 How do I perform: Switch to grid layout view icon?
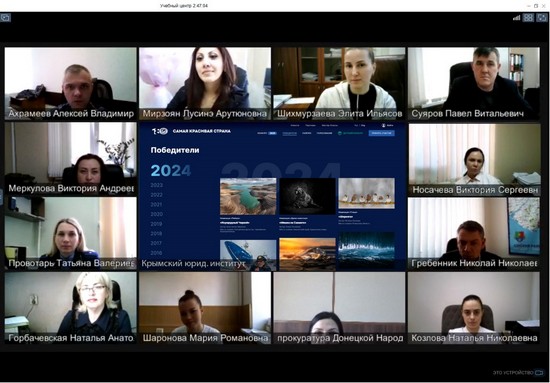(528, 18)
